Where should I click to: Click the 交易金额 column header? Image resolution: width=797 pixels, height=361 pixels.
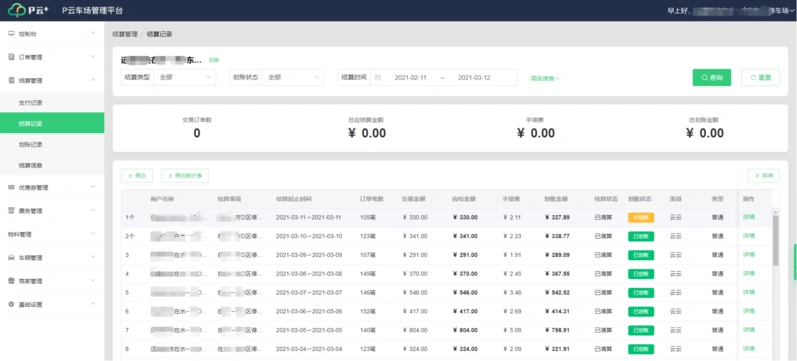click(x=413, y=199)
